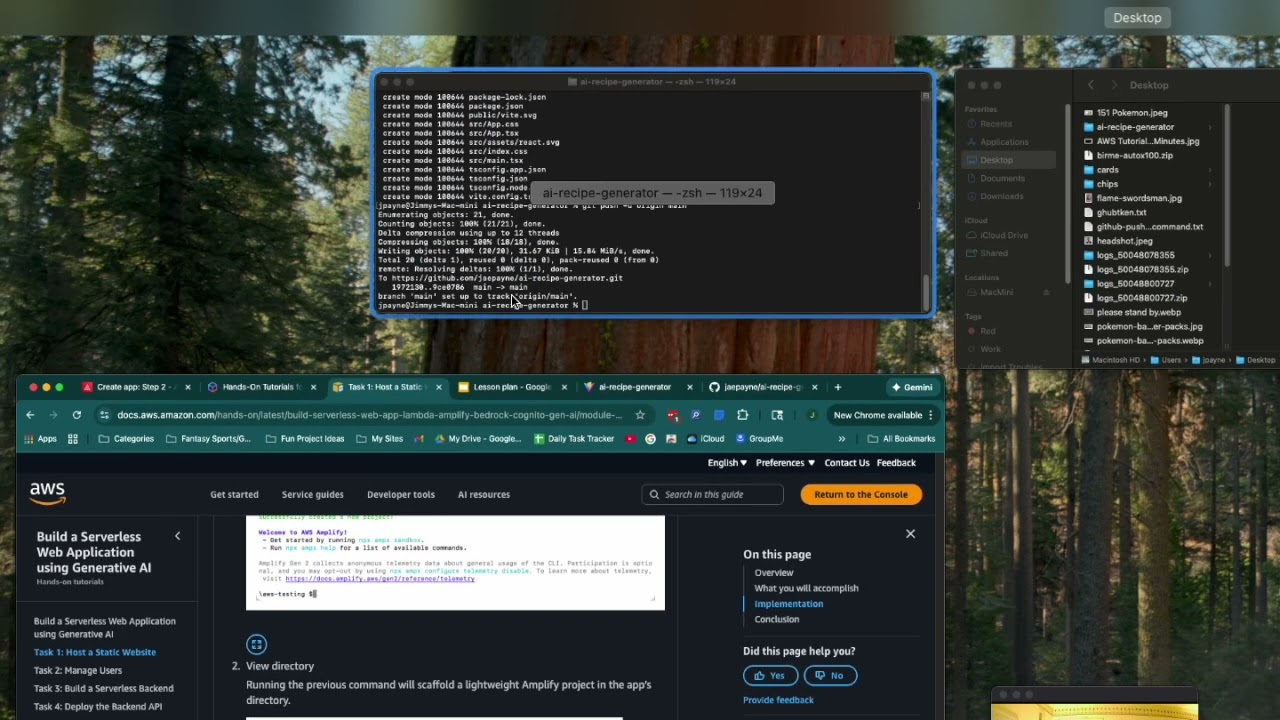
Task: Eject MacMini in Finder sidebar
Action: 1046,293
